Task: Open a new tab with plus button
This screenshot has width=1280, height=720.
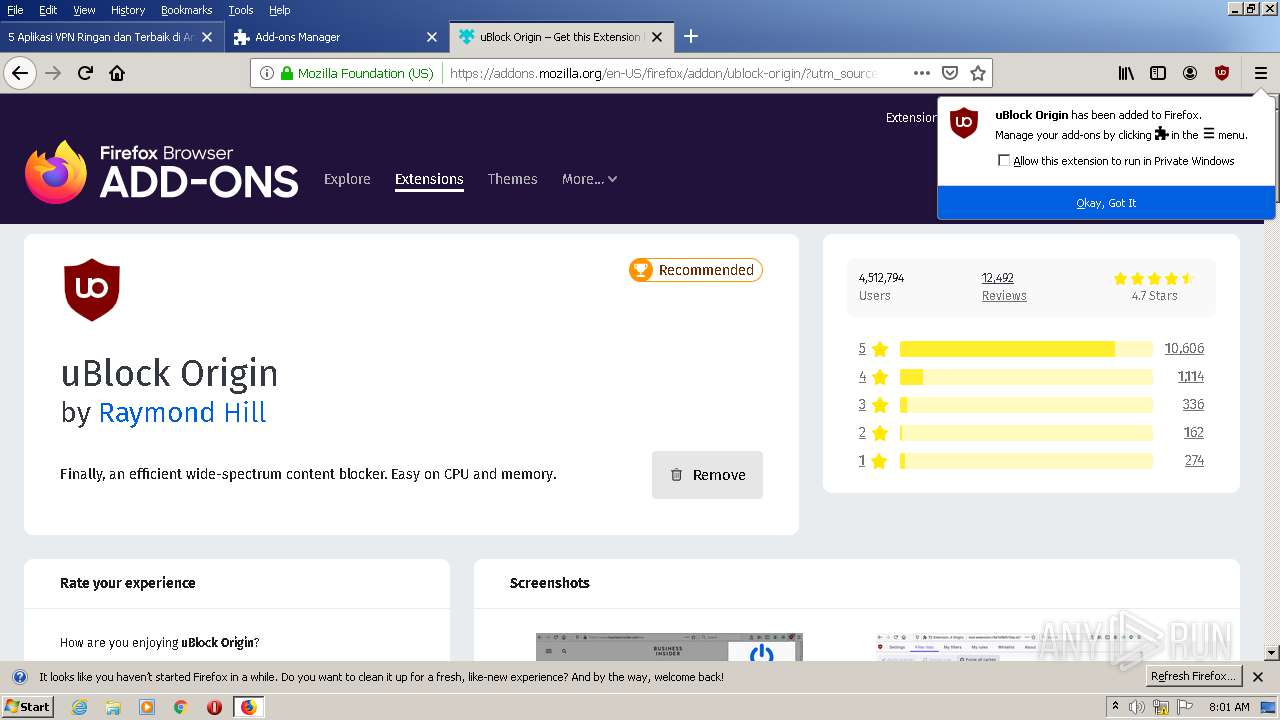Action: tap(690, 37)
